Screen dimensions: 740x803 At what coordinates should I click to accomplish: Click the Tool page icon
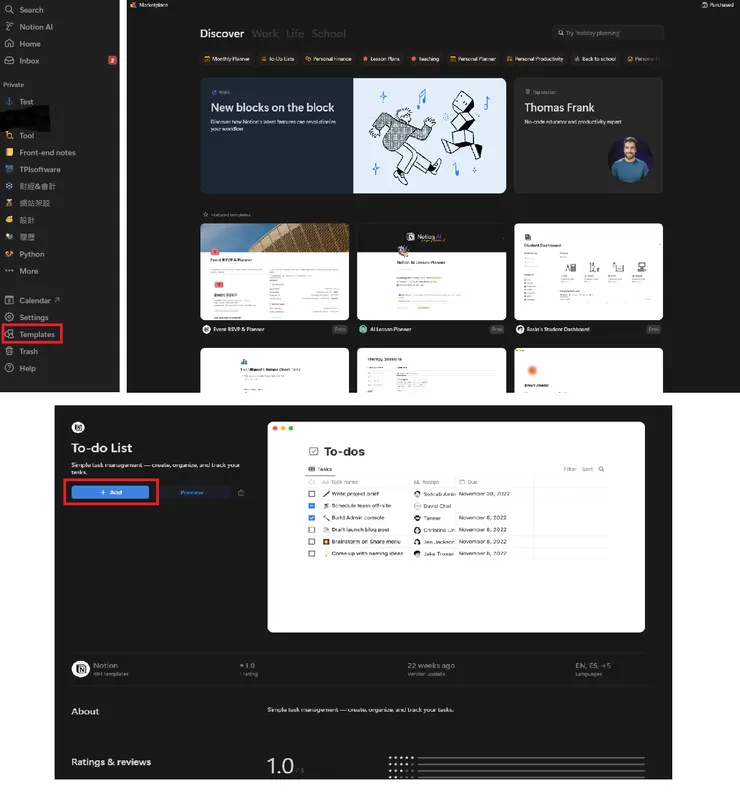9,135
